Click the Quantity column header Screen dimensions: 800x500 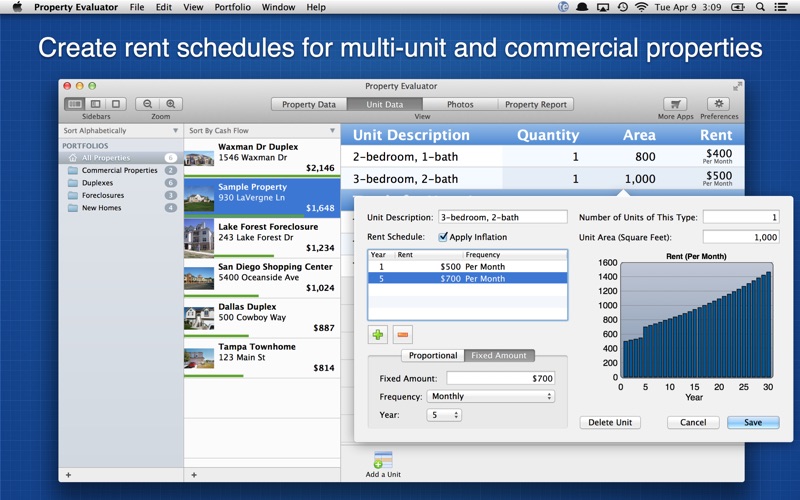[x=548, y=135]
